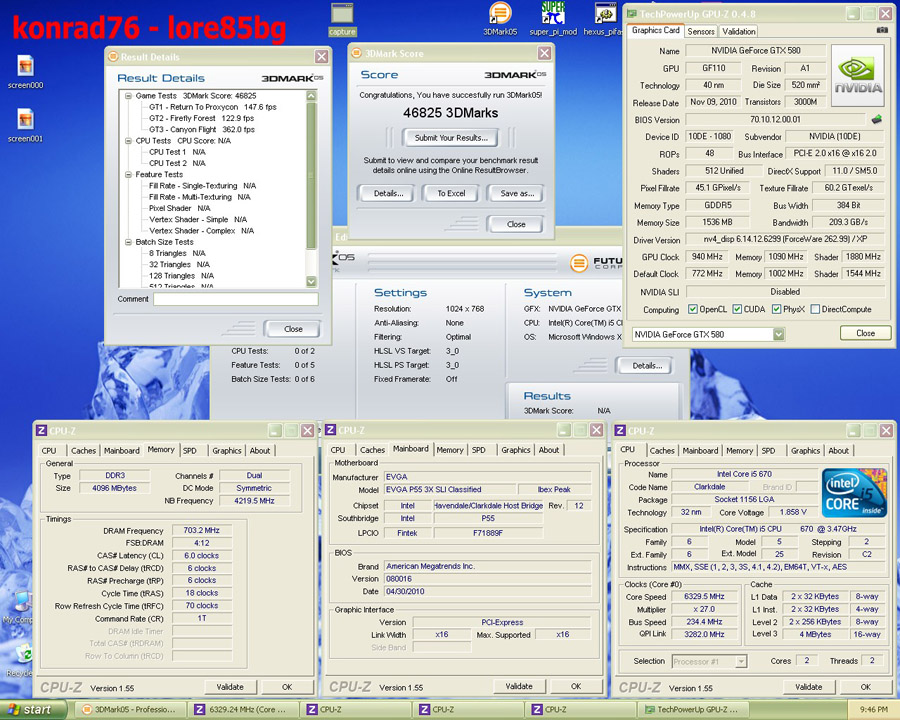Viewport: 900px width, 720px height.
Task: Open Memory tab in the CPU-Z Mainboard window
Action: point(450,450)
